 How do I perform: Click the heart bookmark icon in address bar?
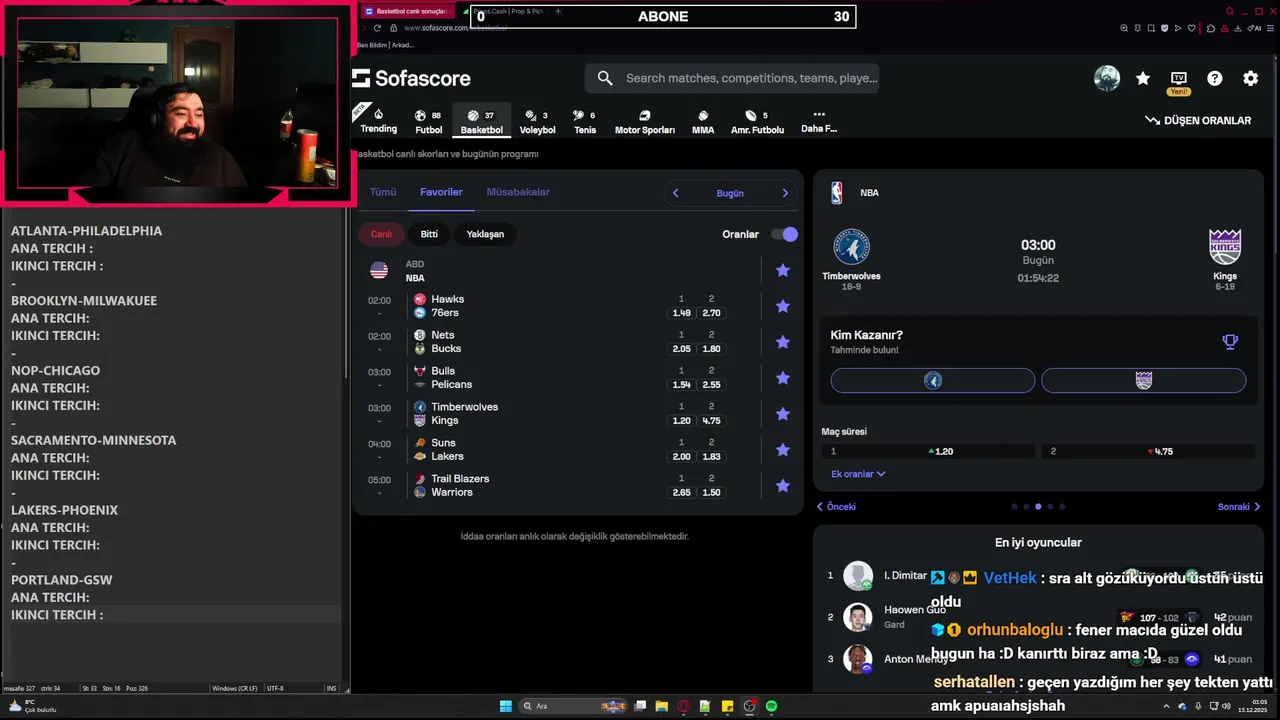1193,28
